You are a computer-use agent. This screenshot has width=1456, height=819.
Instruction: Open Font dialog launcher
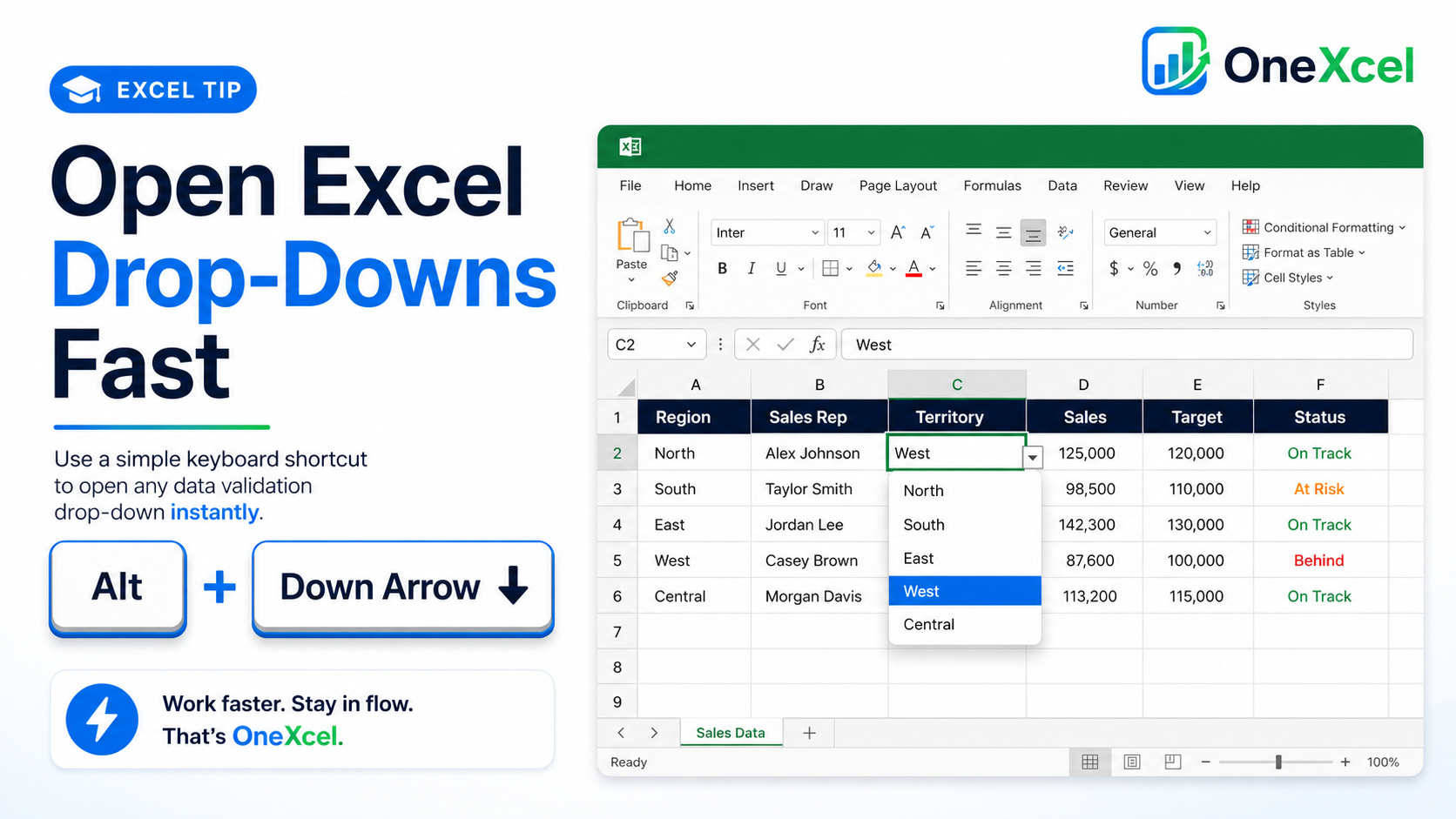point(940,305)
